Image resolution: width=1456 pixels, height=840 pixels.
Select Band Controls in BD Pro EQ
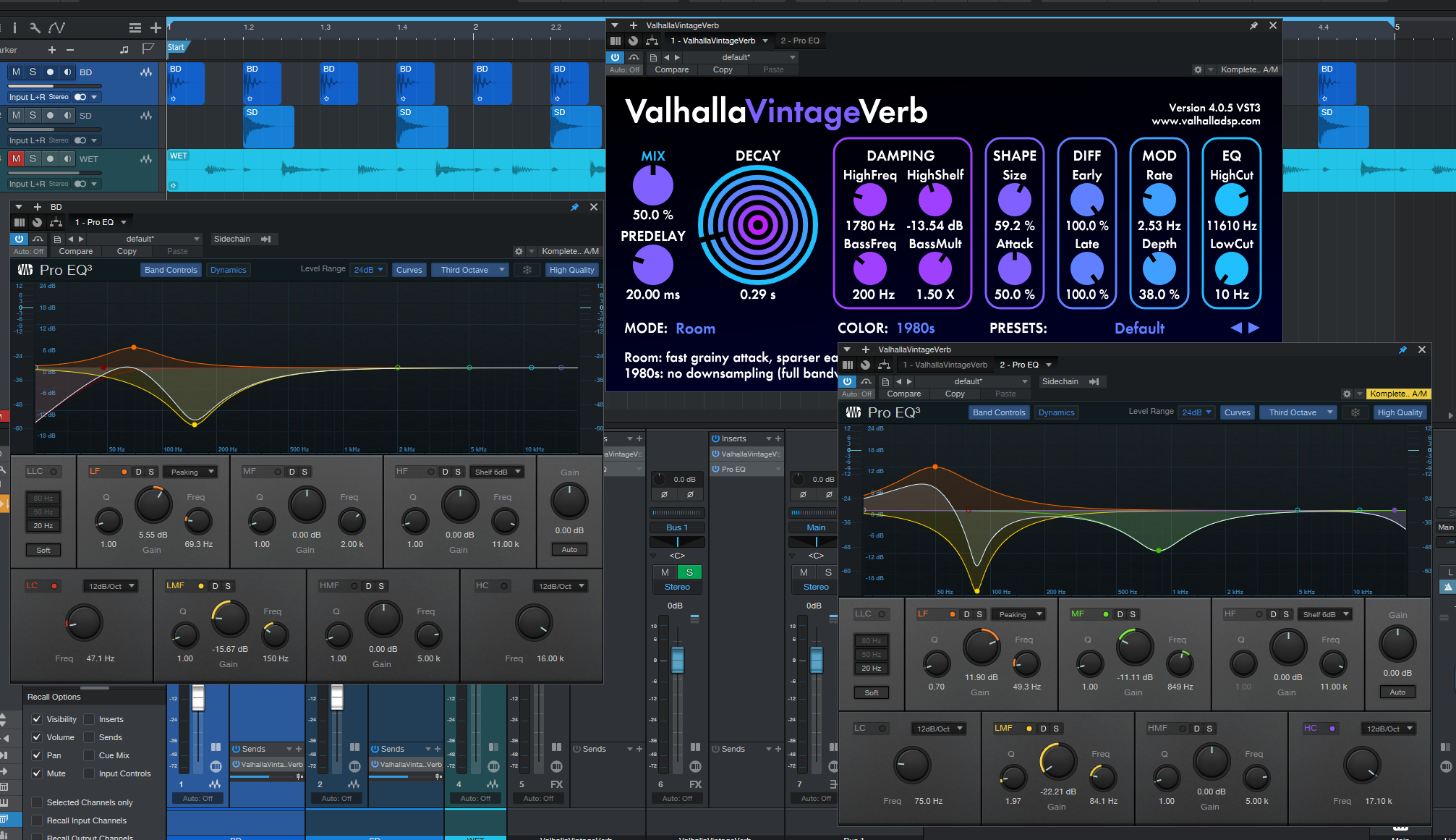pos(171,270)
